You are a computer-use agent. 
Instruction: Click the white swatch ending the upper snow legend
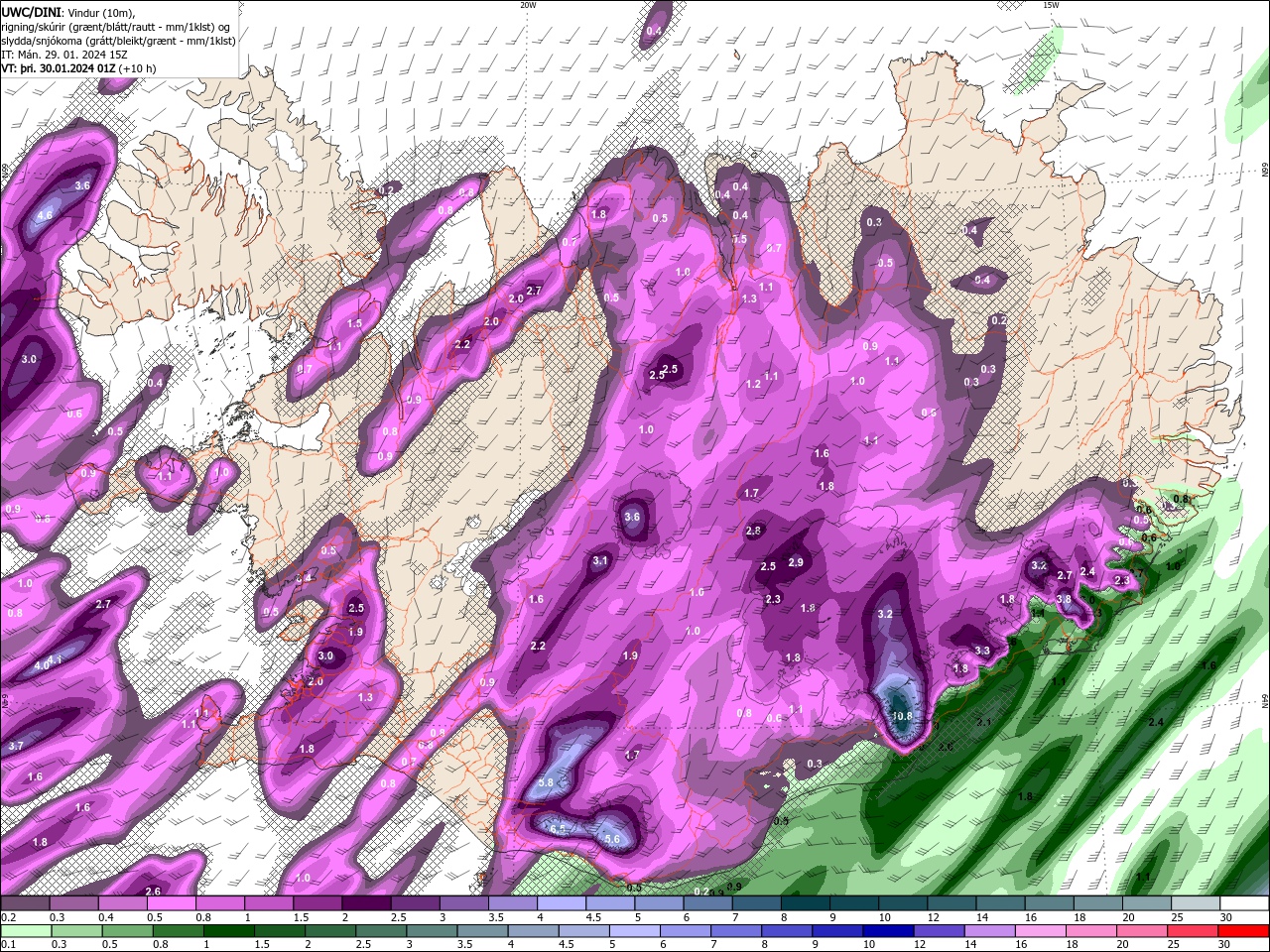pos(1244,903)
